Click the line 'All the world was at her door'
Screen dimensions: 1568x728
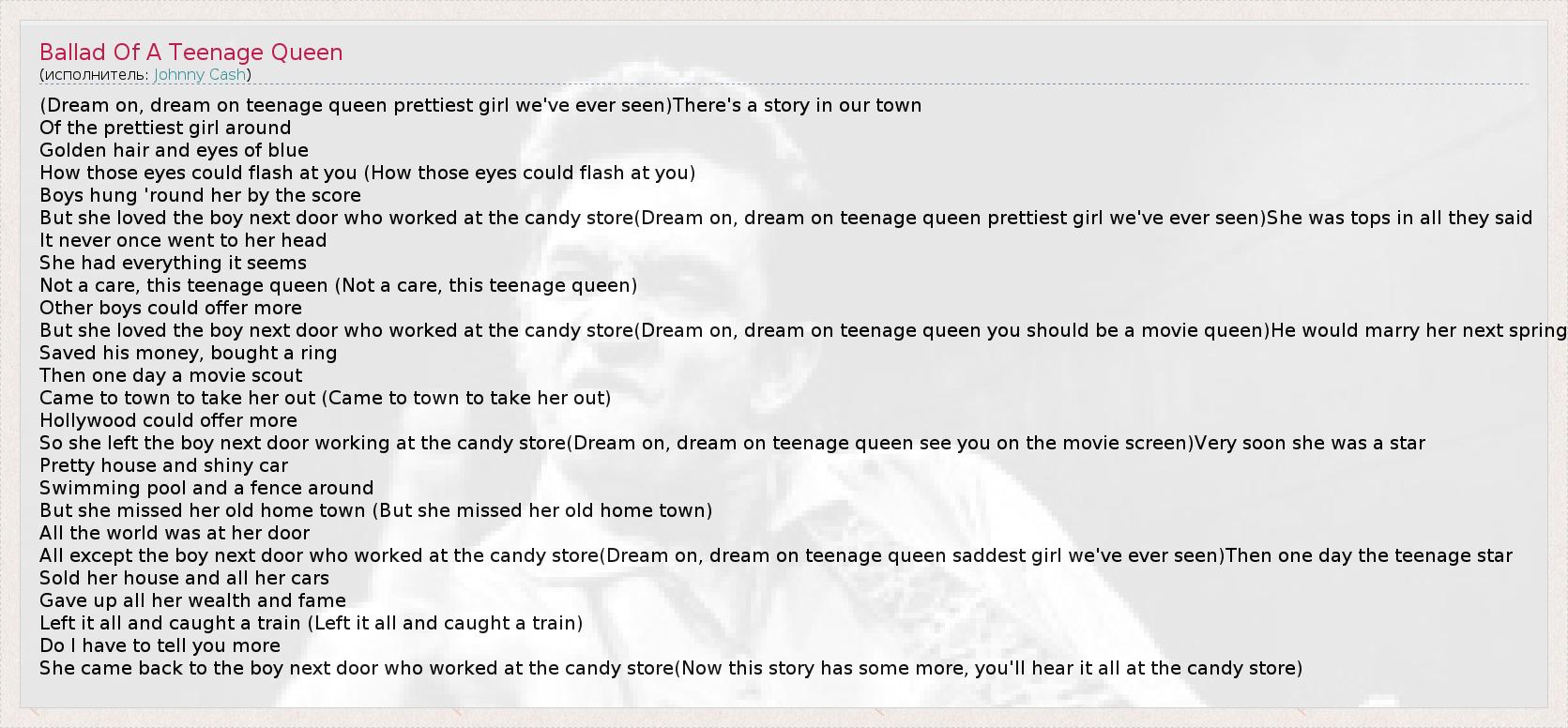coord(175,533)
